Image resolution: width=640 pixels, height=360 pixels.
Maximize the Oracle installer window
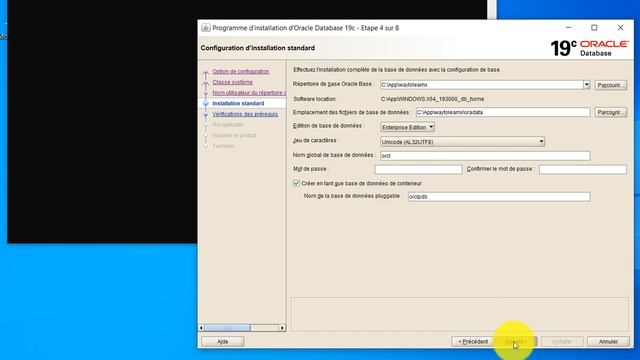point(594,28)
